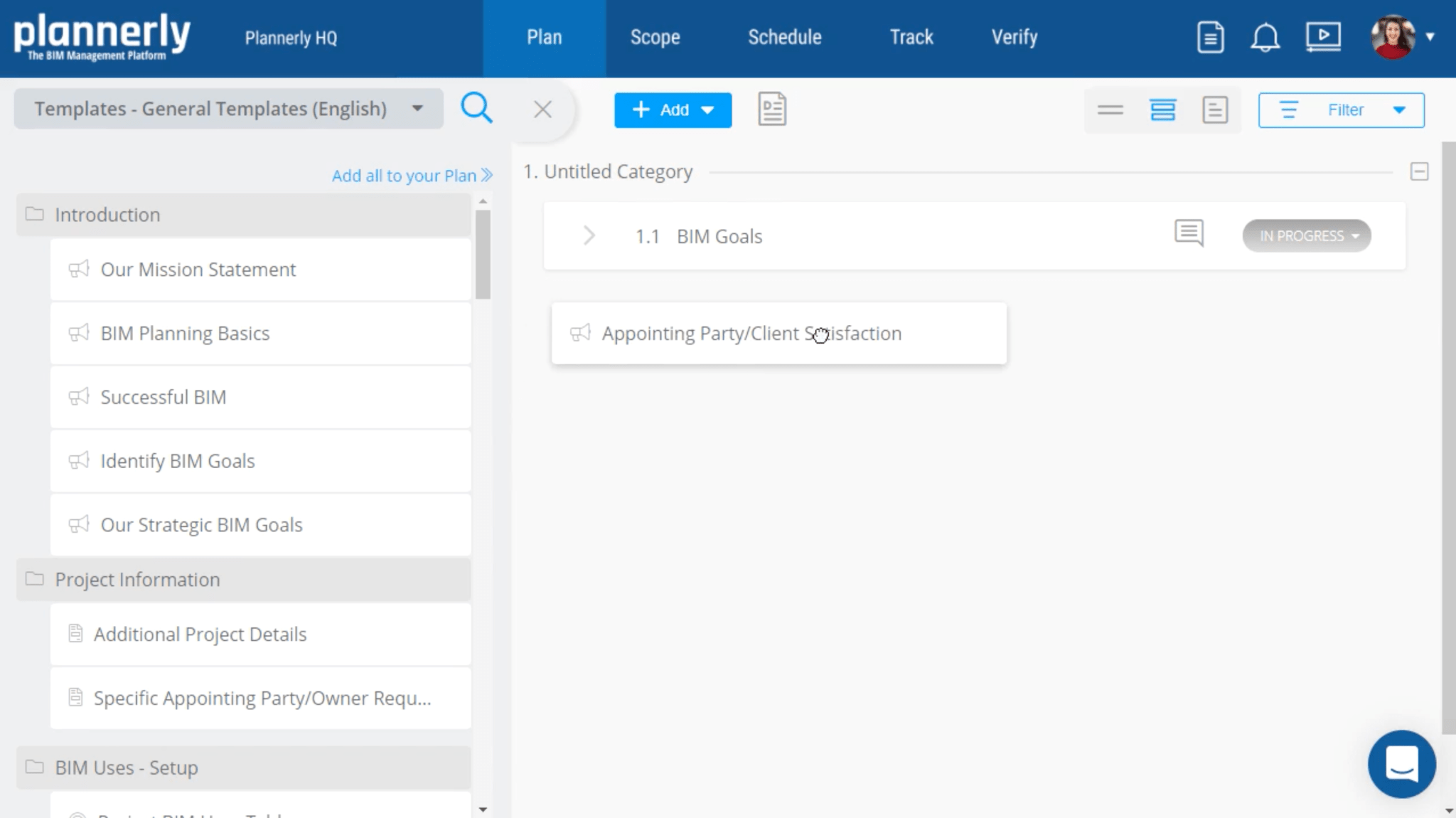Open the chat support bubble
The width and height of the screenshot is (1456, 818).
click(x=1401, y=764)
